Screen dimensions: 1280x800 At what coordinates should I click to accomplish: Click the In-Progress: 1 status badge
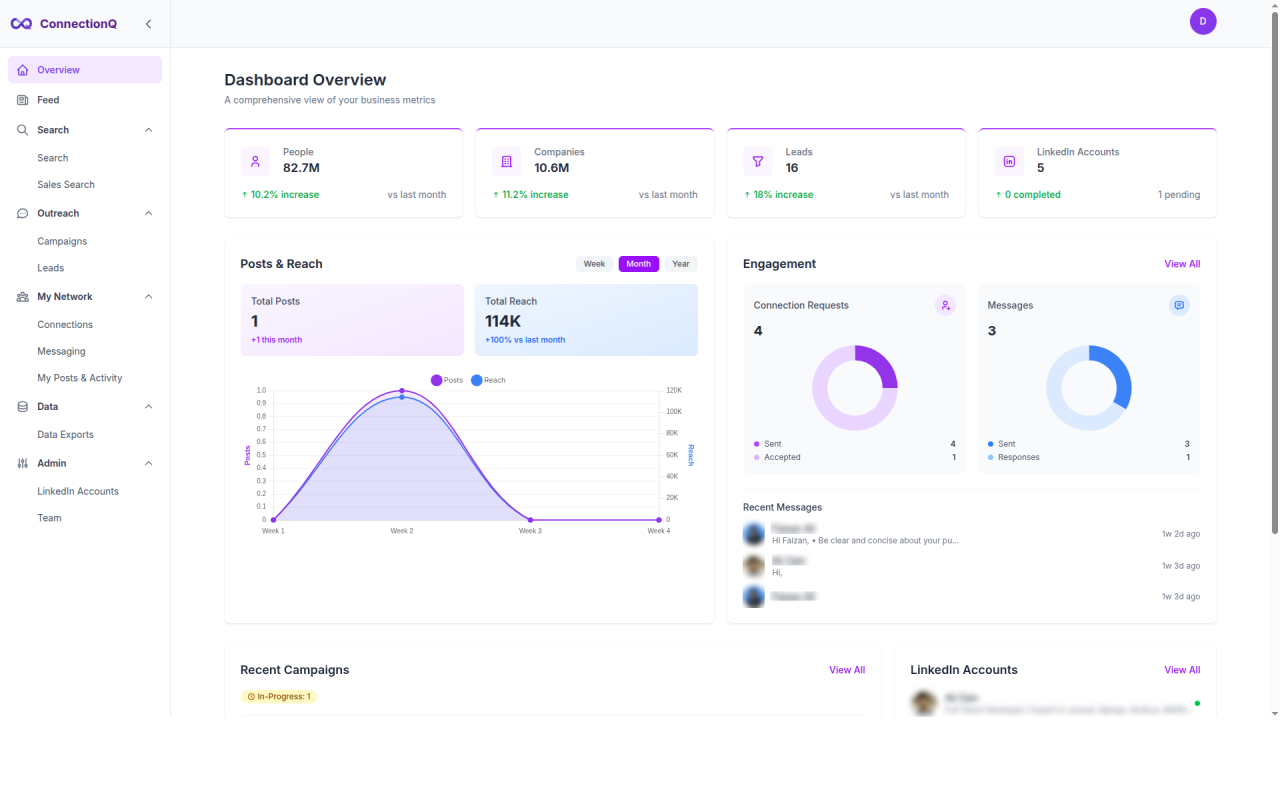pos(279,696)
